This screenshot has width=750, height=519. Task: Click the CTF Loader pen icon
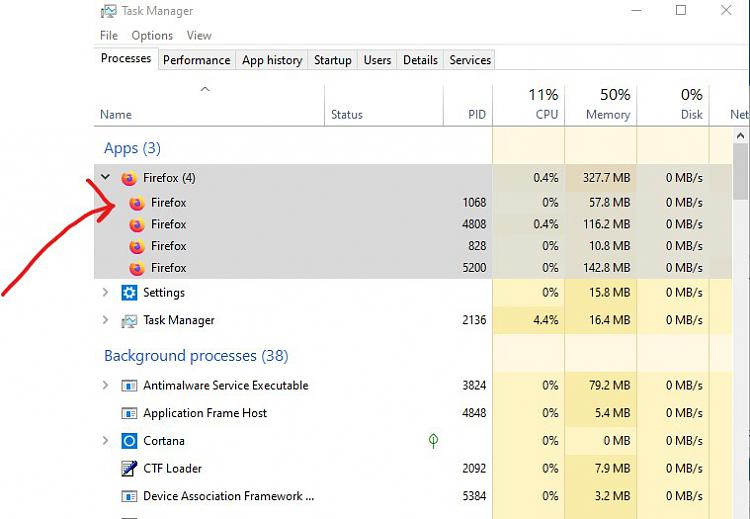tap(129, 468)
